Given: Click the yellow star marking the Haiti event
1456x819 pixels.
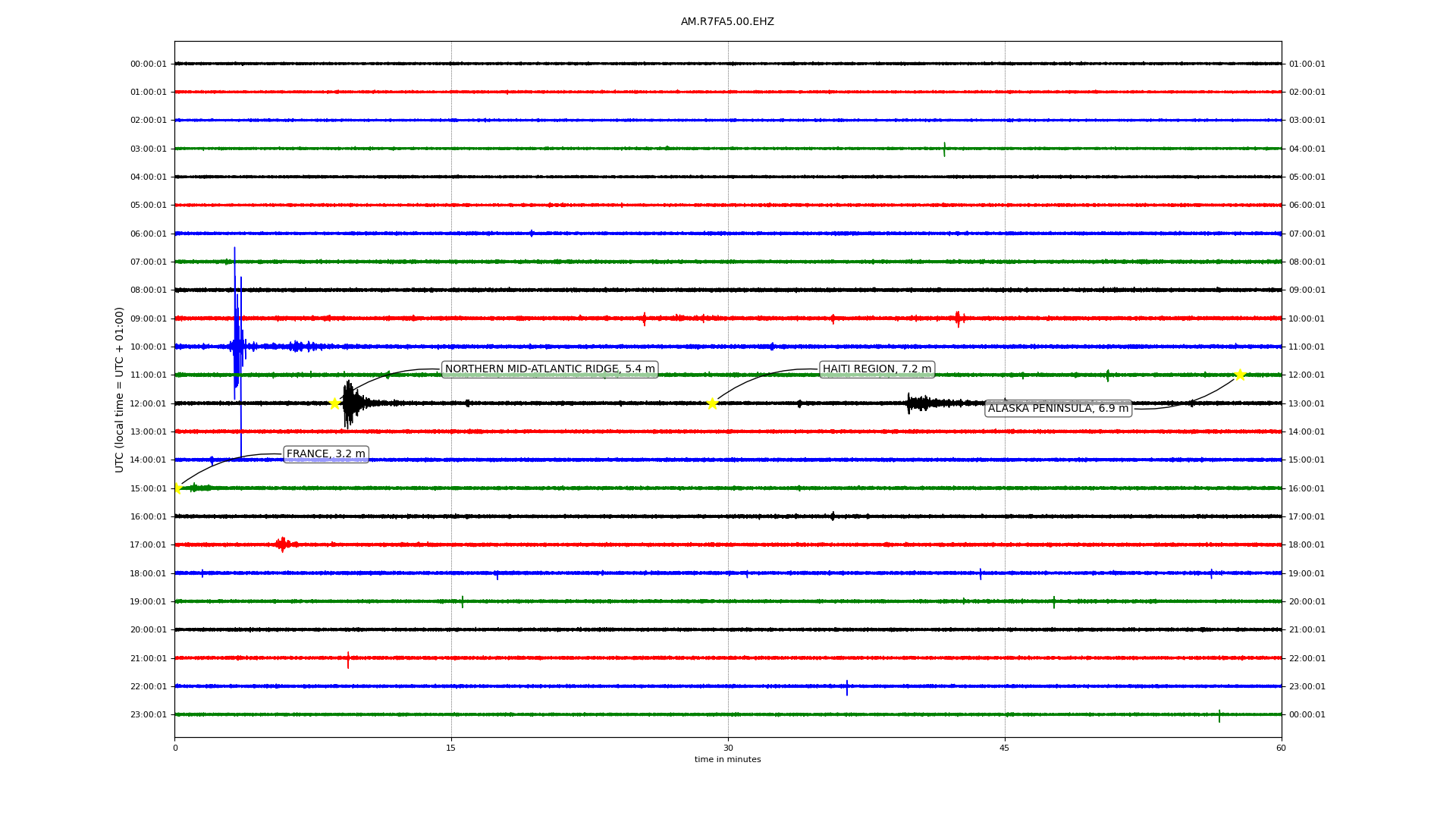Looking at the screenshot, I should (712, 403).
